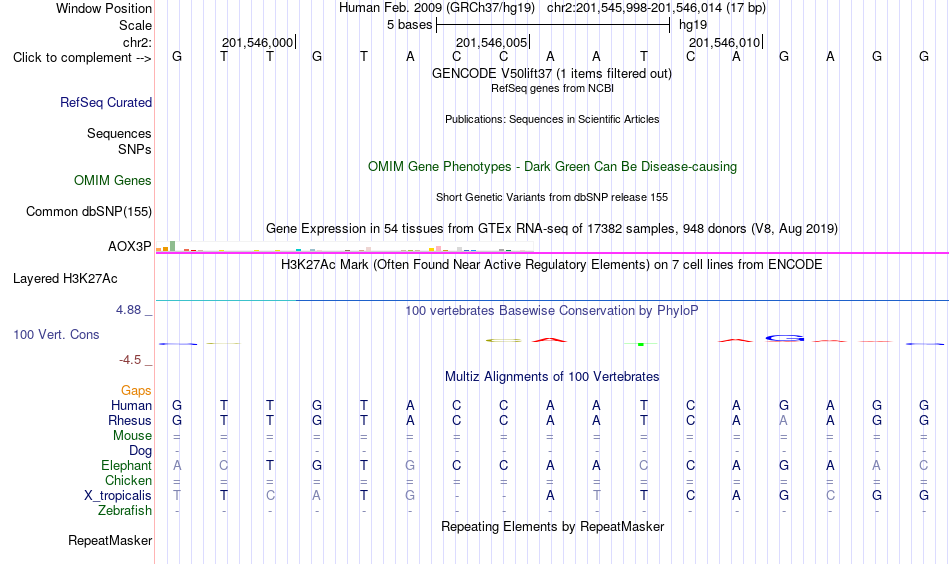Click the AOX3P GTEx expression bar chart
The image size is (950, 564).
coord(344,247)
